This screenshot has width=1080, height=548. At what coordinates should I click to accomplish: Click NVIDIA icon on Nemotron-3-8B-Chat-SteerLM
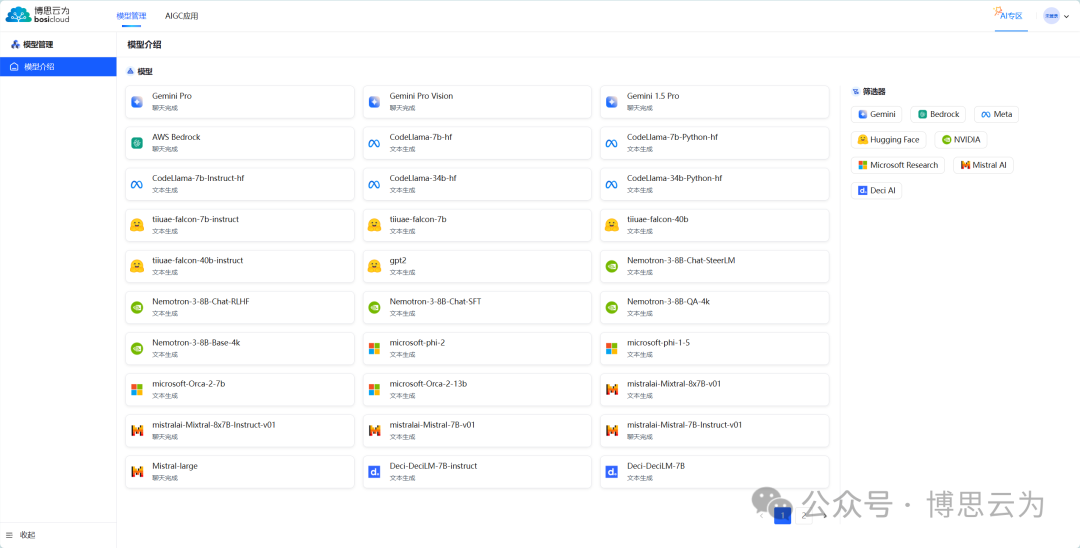click(612, 266)
